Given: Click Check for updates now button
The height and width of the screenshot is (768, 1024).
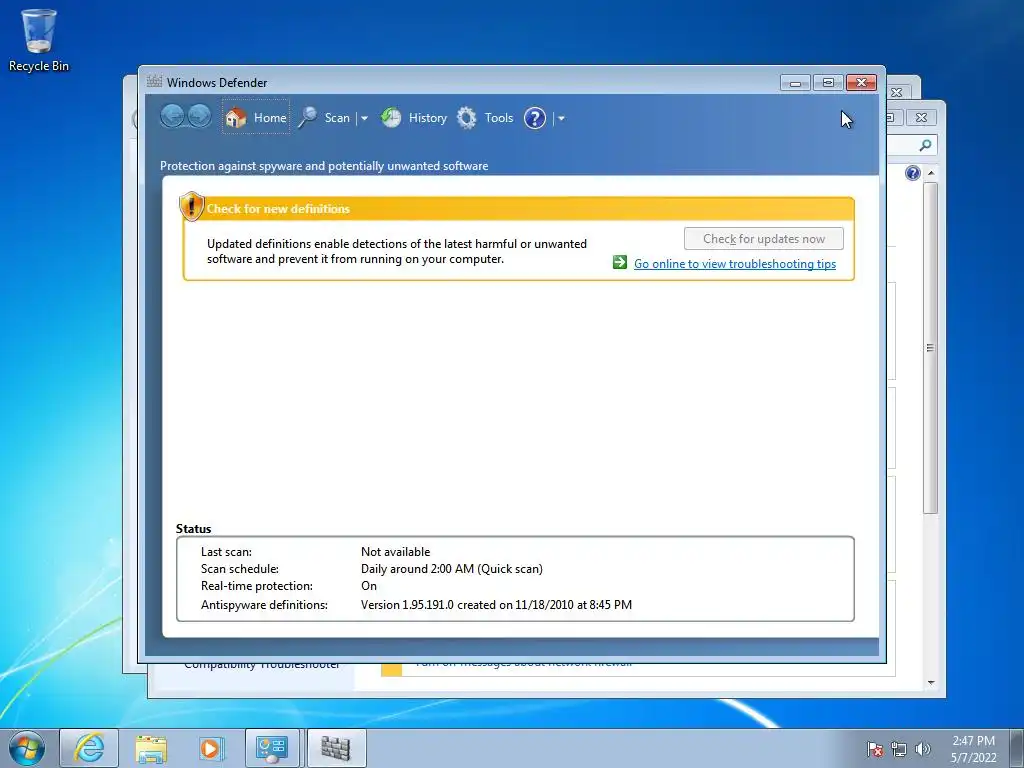Looking at the screenshot, I should click(x=763, y=238).
